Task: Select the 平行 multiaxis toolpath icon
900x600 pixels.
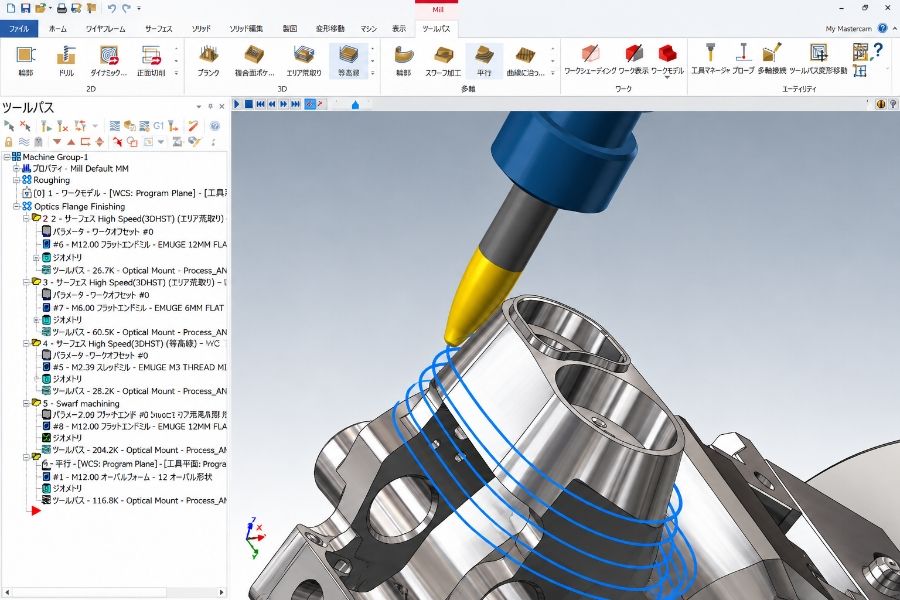Action: pos(484,60)
